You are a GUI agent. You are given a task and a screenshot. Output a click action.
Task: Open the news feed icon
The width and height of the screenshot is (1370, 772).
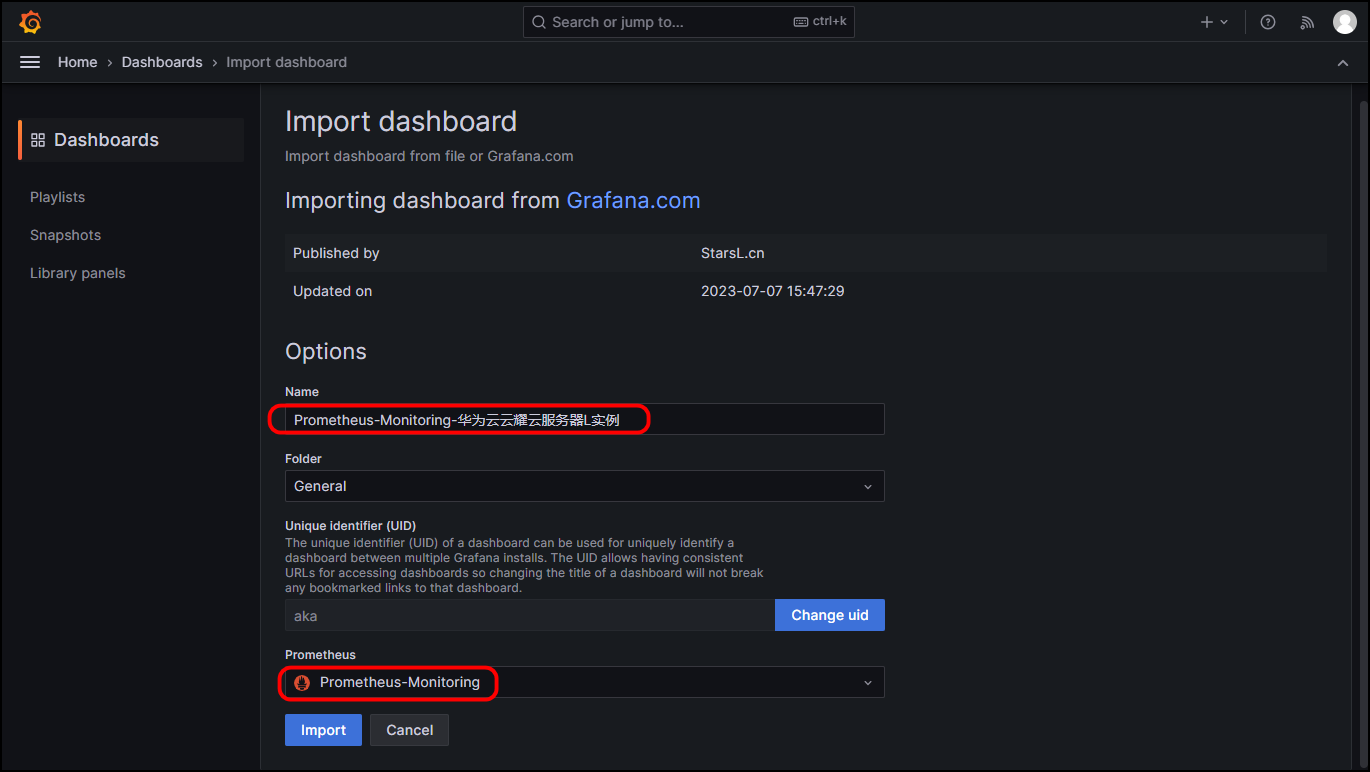(x=1307, y=22)
